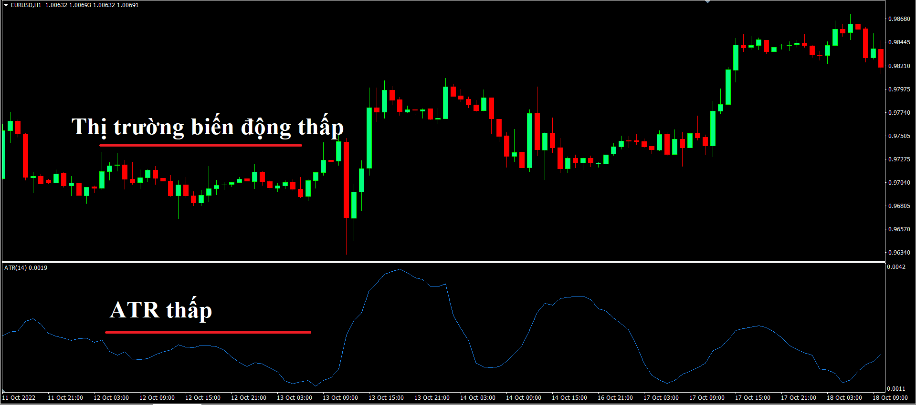Click the 14 Oct 15:00 time marker
Image resolution: width=916 pixels, height=405 pixels.
[568, 397]
